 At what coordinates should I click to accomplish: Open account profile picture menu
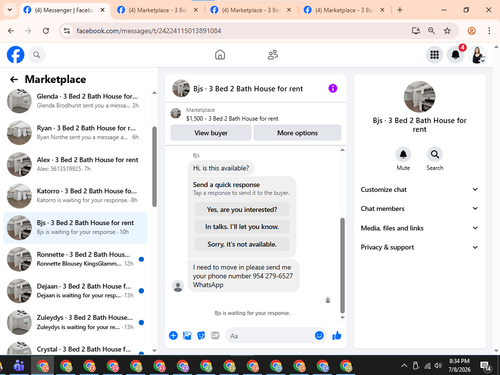pos(477,55)
